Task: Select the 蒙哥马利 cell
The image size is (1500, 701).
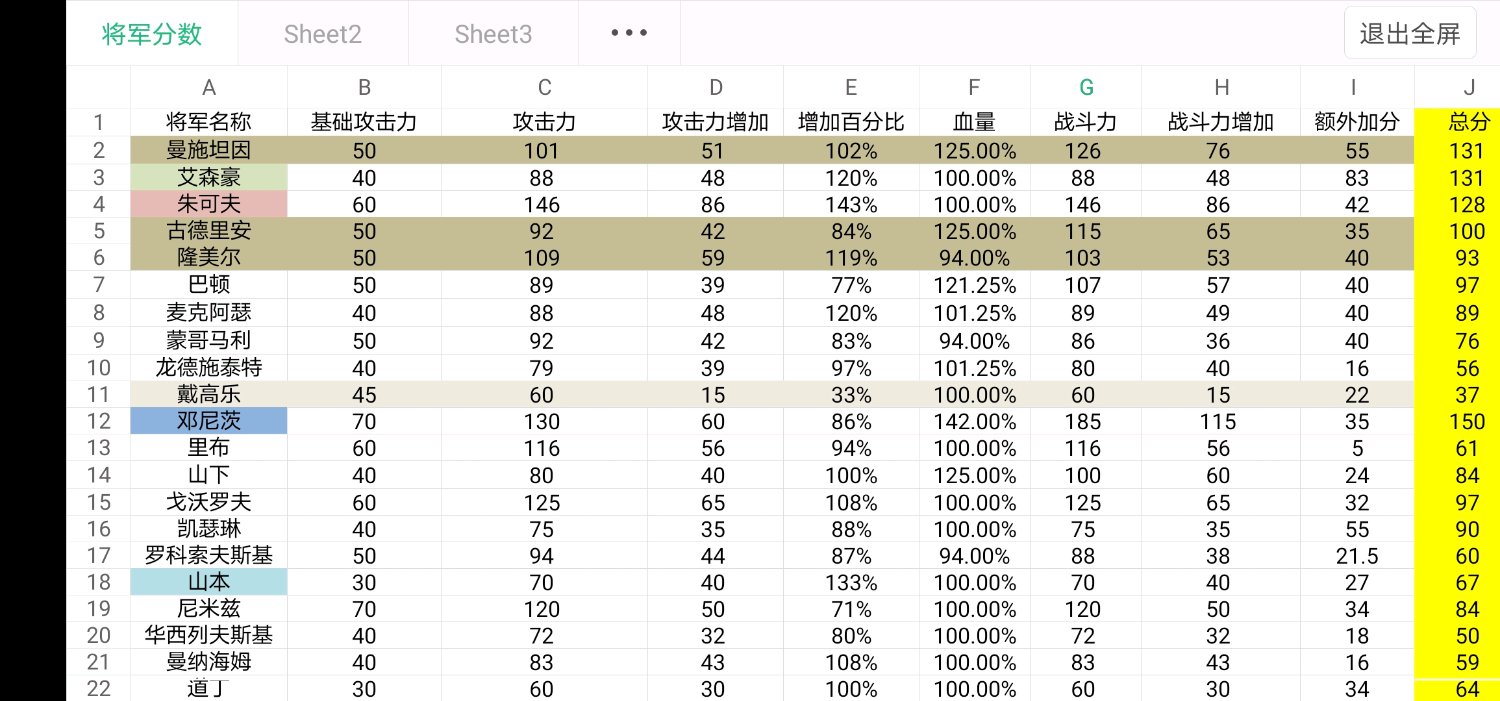Action: pos(209,340)
